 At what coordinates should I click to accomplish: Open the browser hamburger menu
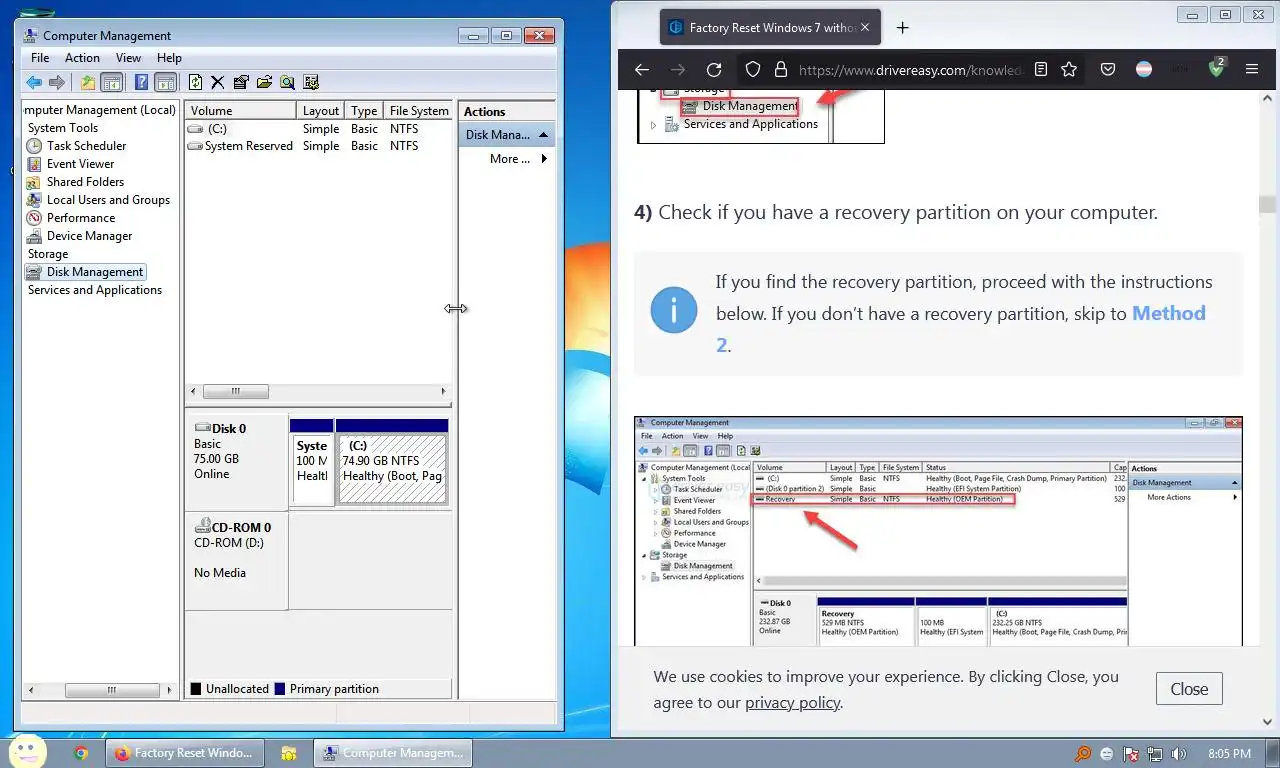1252,70
